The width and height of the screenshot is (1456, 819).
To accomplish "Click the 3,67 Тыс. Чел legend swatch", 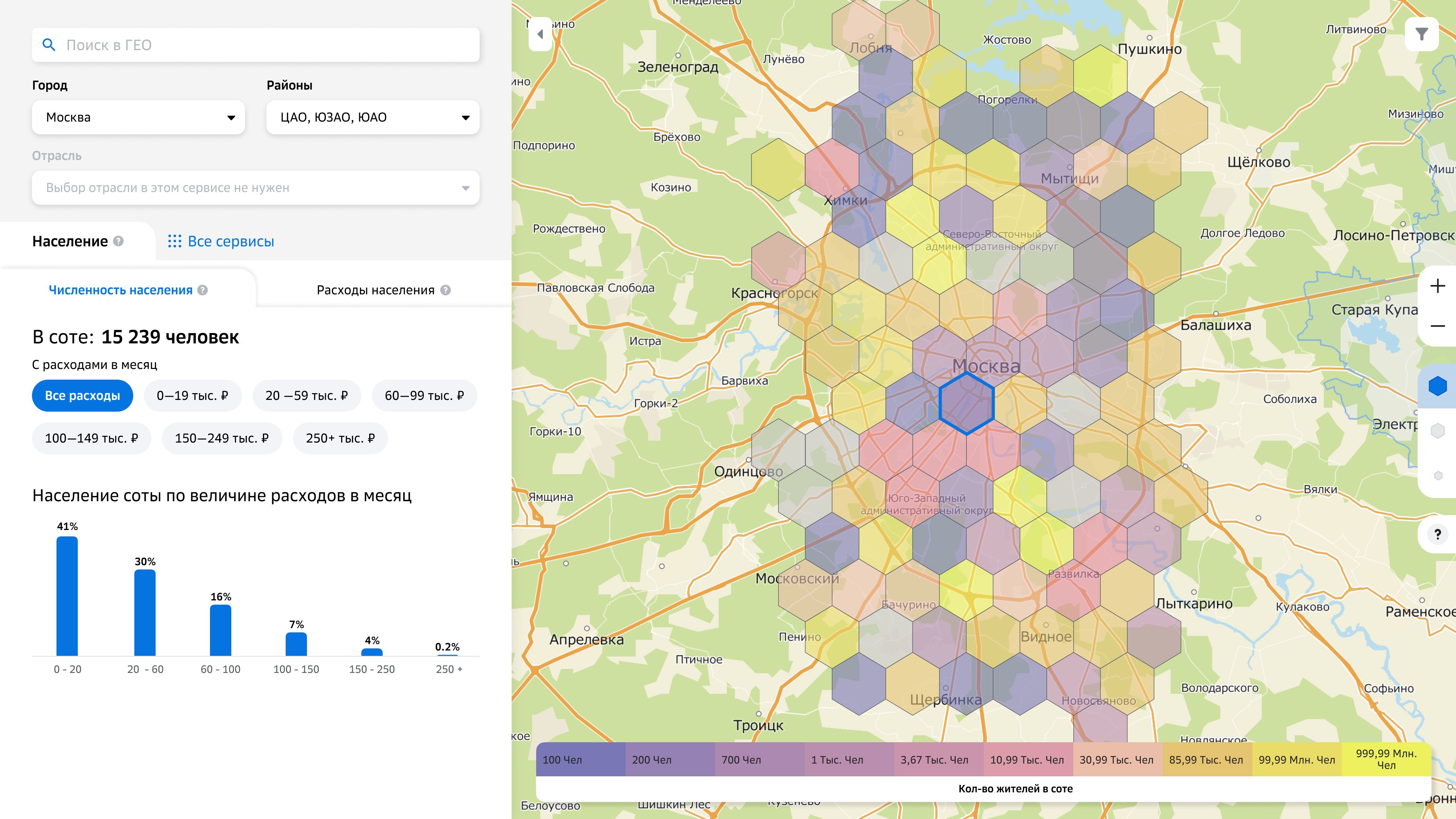I will (x=939, y=760).
